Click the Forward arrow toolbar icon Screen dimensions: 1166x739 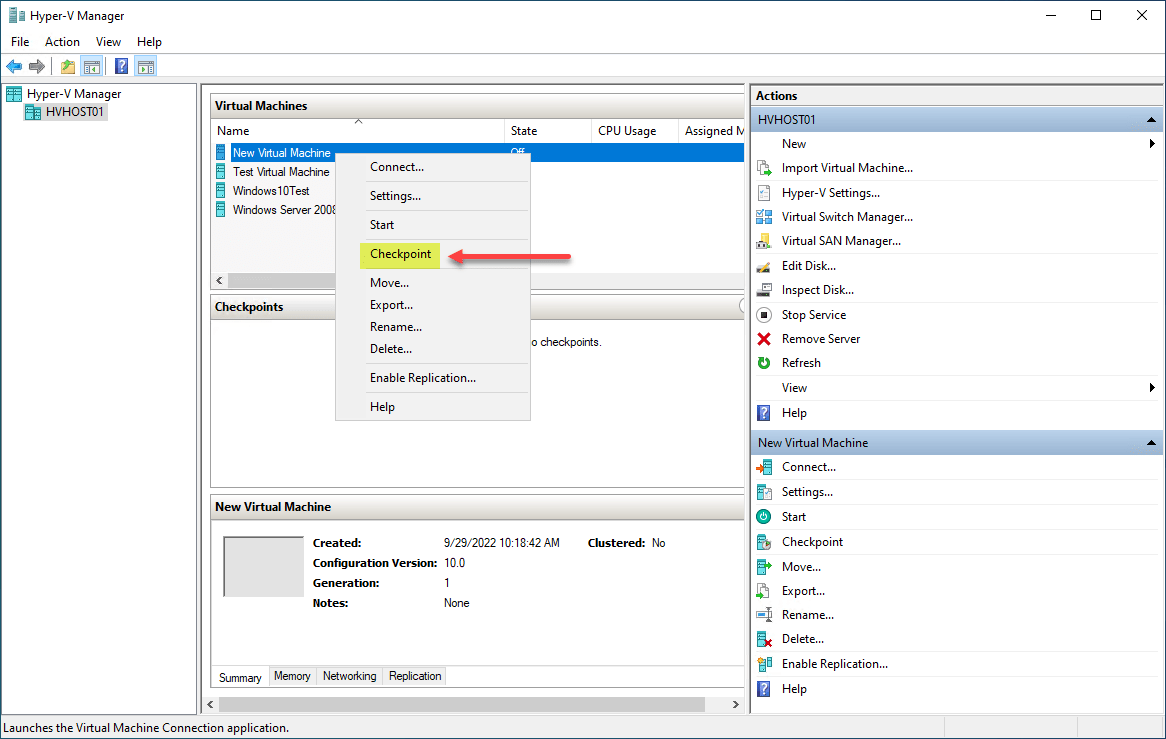click(36, 67)
